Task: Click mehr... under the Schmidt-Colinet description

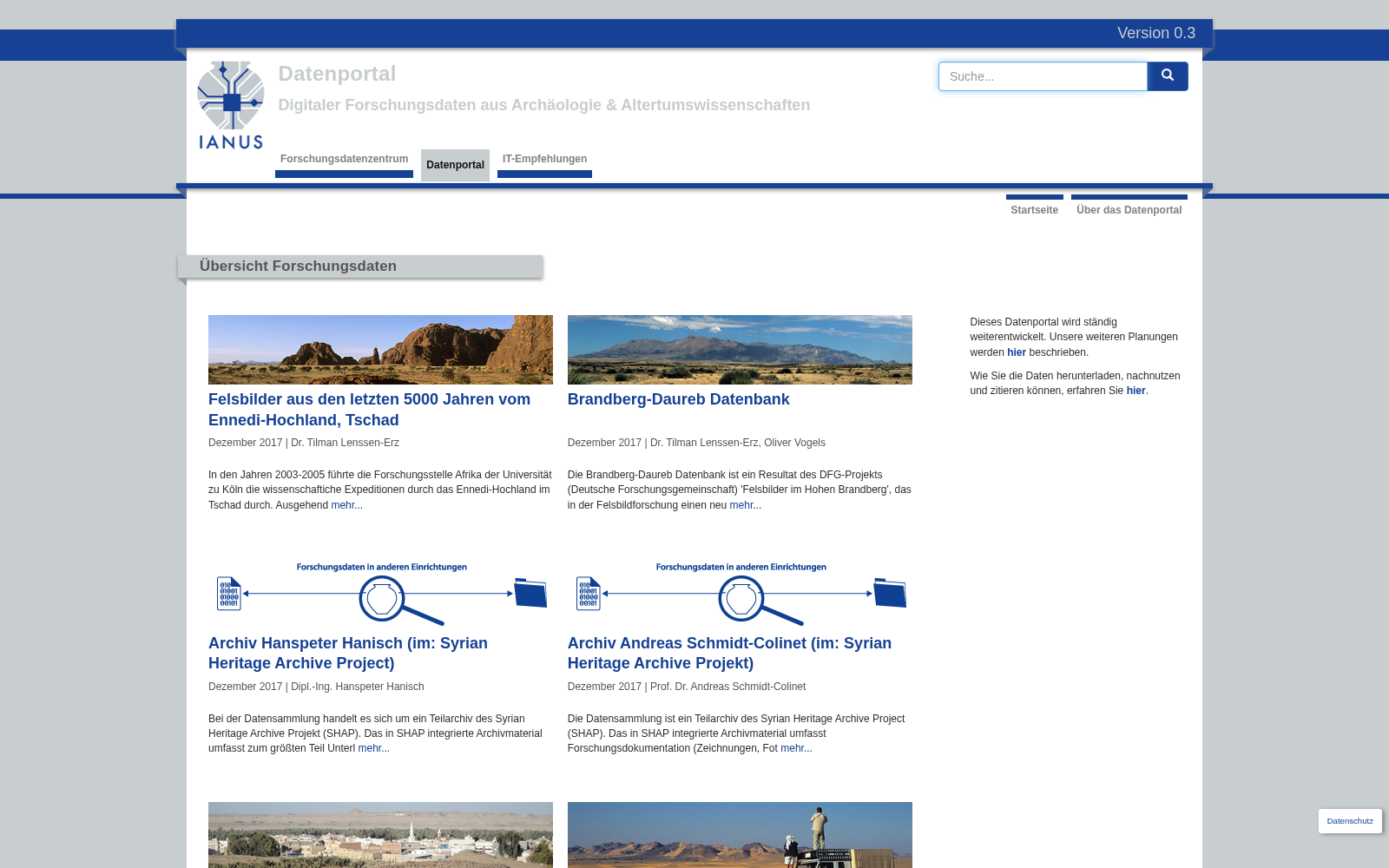Action: tap(796, 748)
